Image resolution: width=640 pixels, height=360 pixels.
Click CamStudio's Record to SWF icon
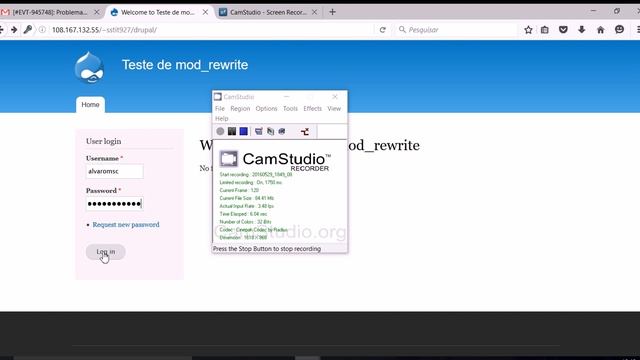[282, 131]
